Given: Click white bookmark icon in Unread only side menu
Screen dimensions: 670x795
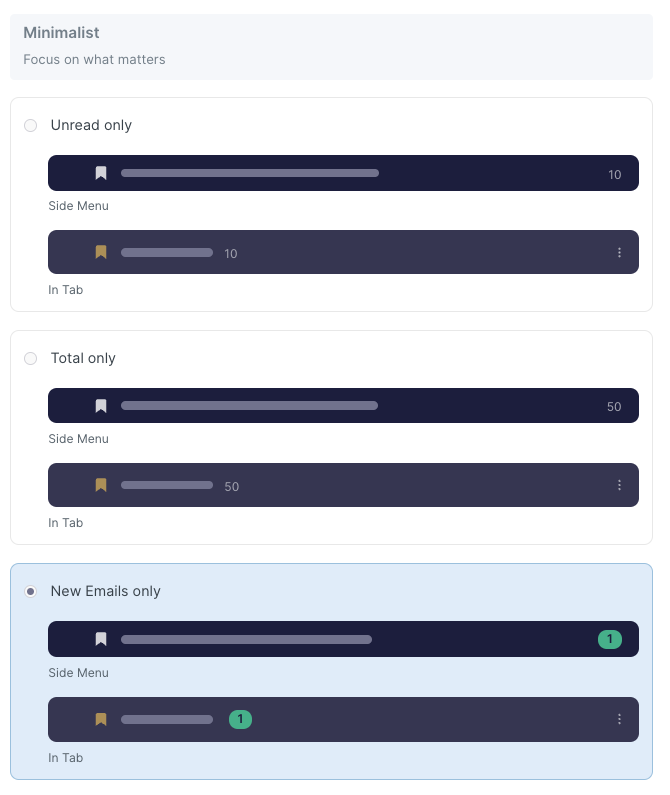Looking at the screenshot, I should [101, 173].
